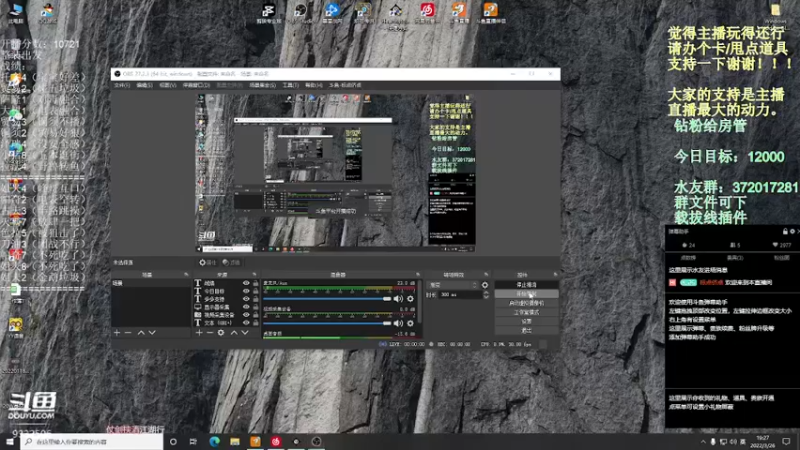Click the source filters button beside properties
The image size is (800, 450).
232,262
